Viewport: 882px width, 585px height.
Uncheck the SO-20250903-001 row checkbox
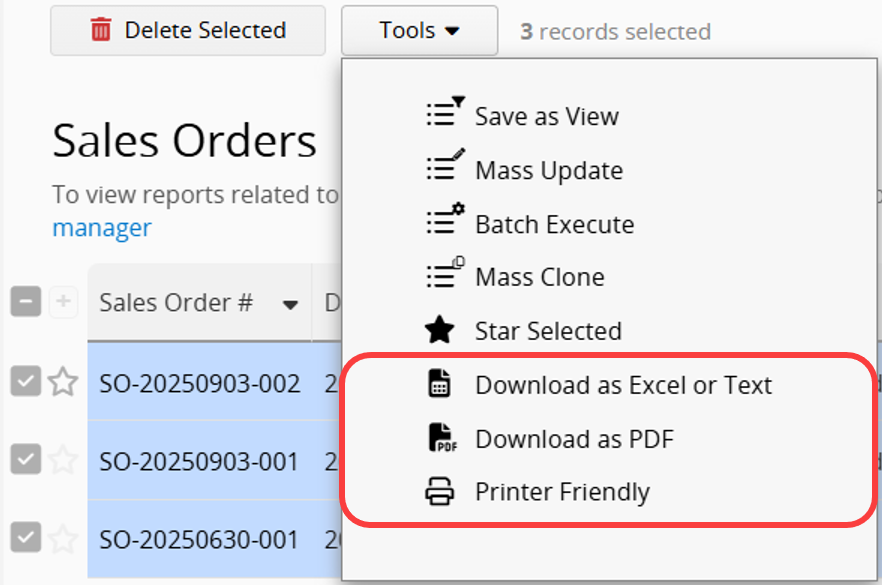[25, 459]
